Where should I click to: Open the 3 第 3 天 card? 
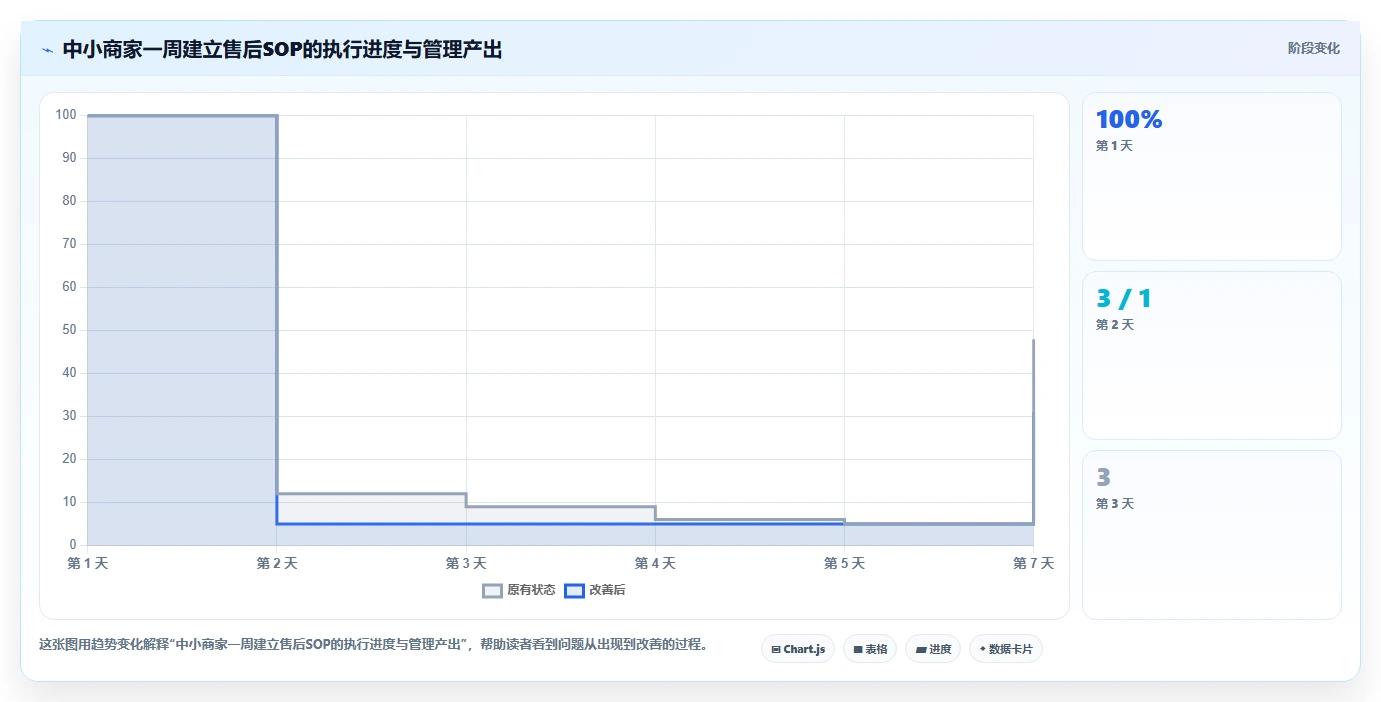pos(1212,535)
